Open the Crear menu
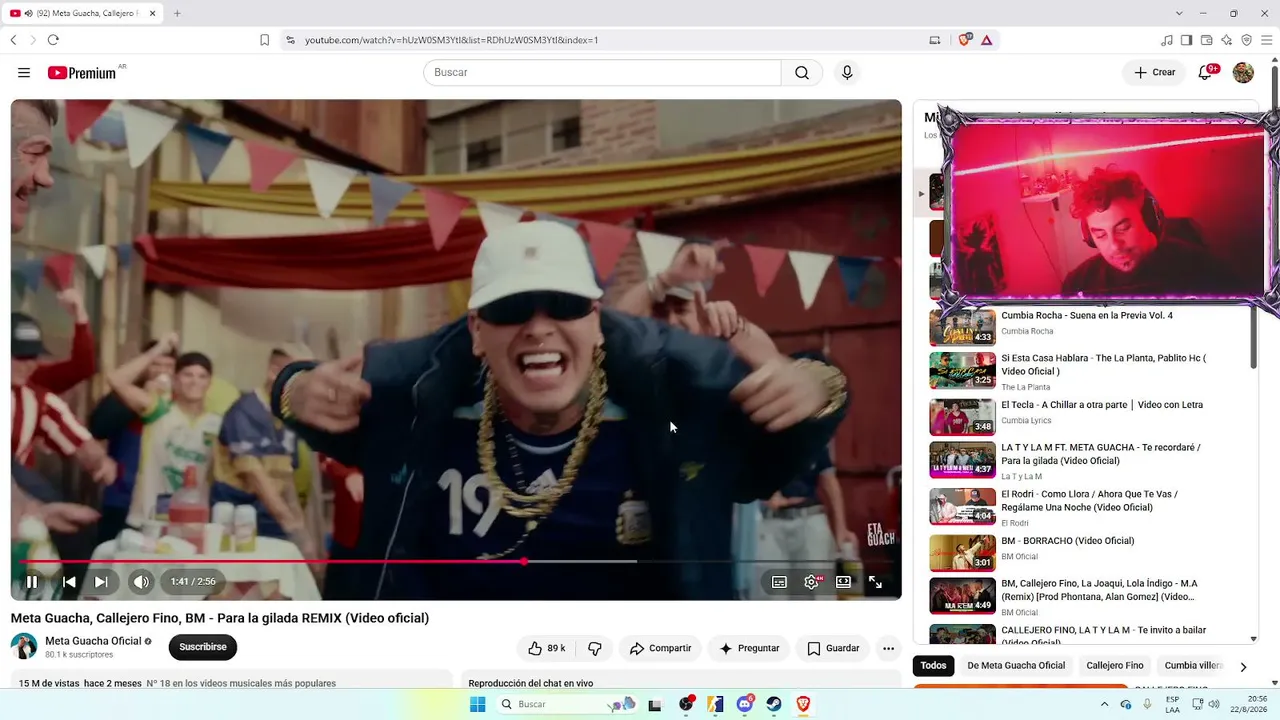The height and width of the screenshot is (720, 1280). [1154, 73]
